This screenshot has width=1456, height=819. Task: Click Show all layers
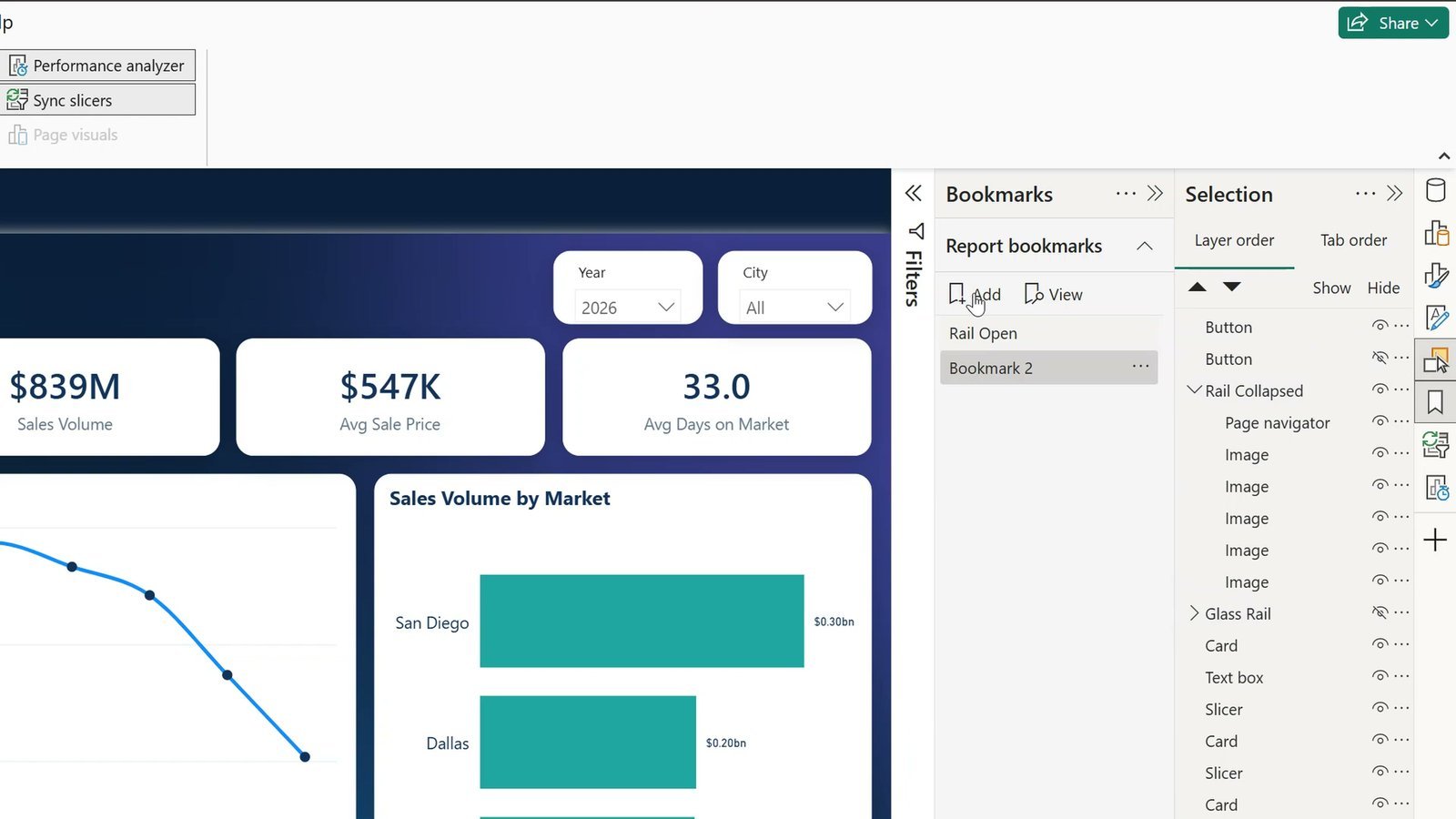1331,288
